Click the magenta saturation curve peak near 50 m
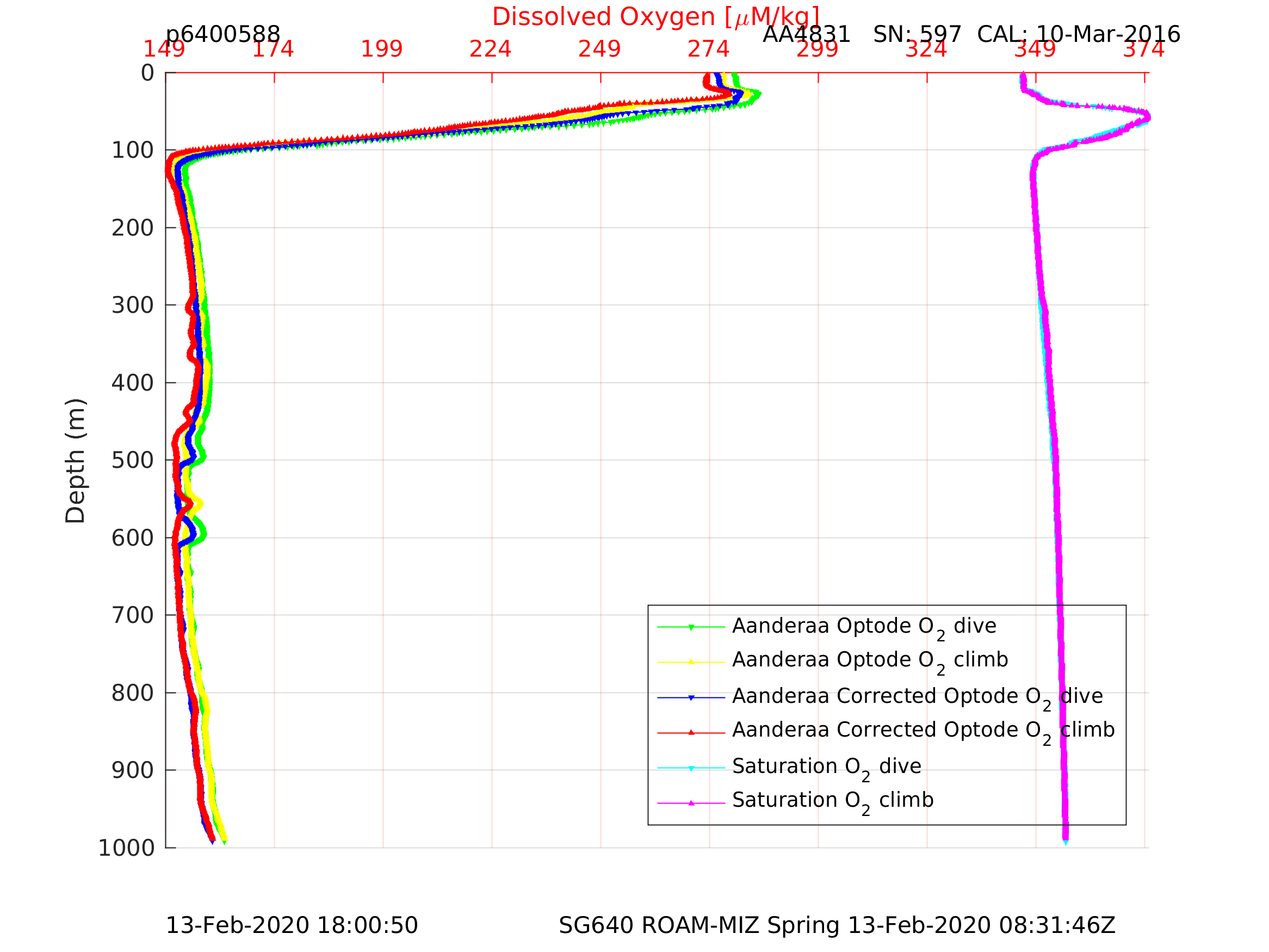1269x952 pixels. point(1146,118)
